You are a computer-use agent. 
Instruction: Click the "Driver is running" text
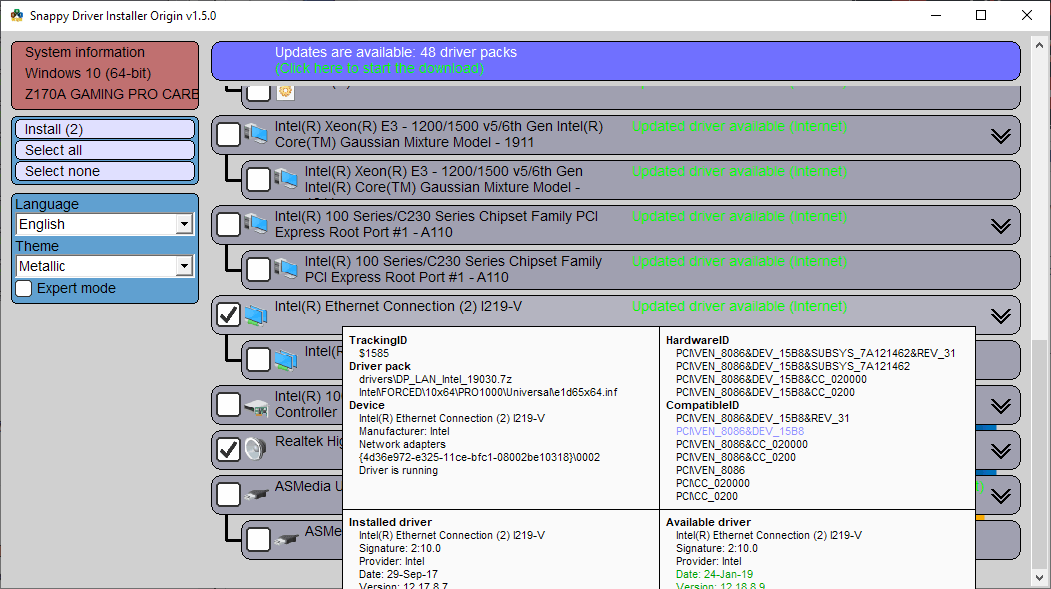398,470
